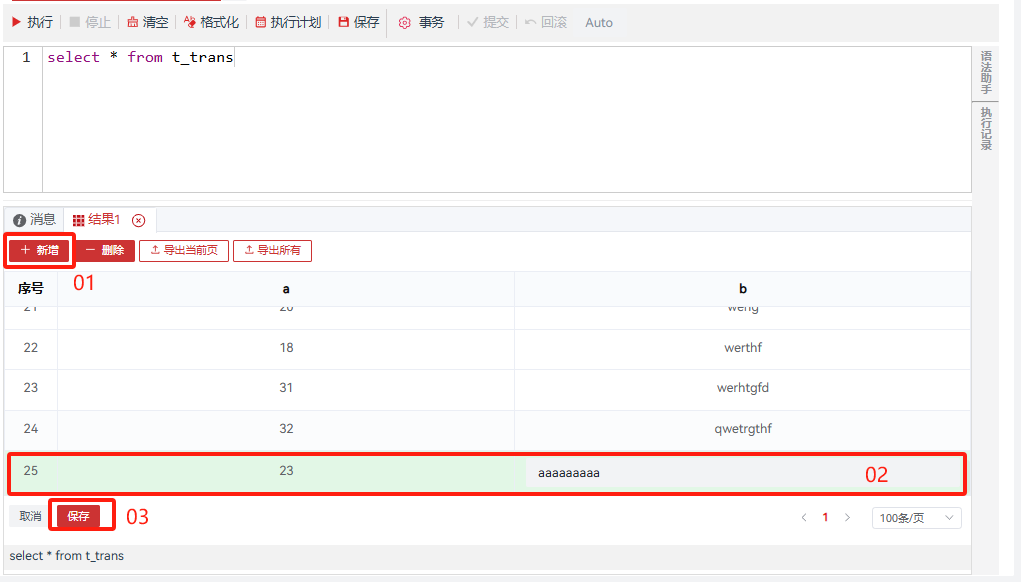Viewport: 1021px width, 582px height.
Task: Export all rows with 导出所有
Action: 272,250
